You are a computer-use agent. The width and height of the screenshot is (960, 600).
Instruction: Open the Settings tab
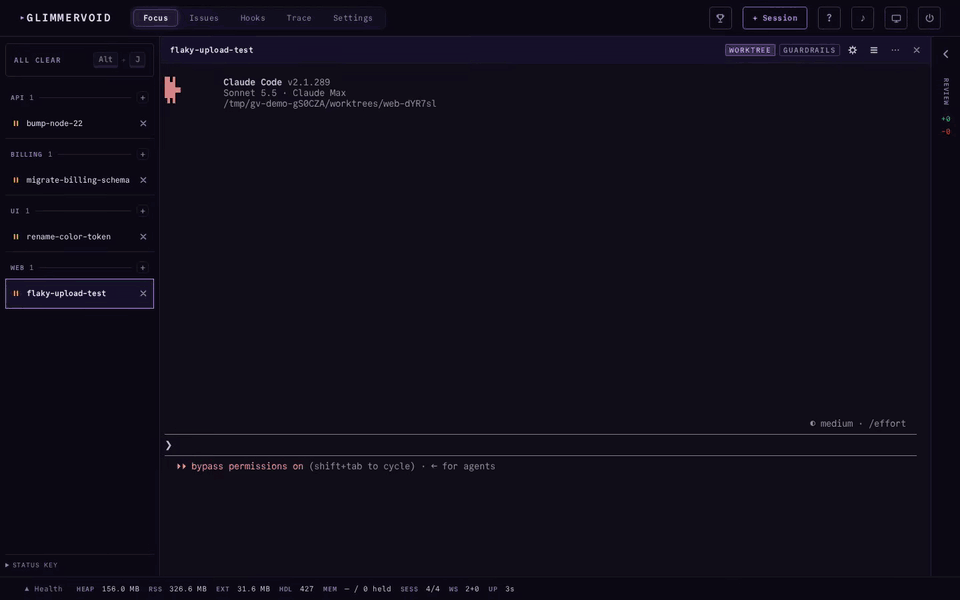pos(353,18)
